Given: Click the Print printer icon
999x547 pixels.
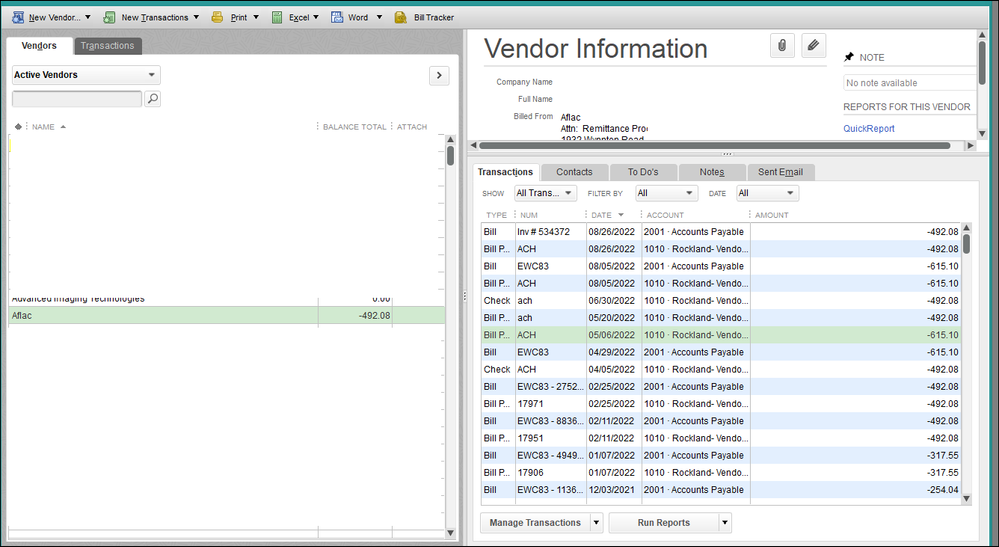Looking at the screenshot, I should pos(217,17).
